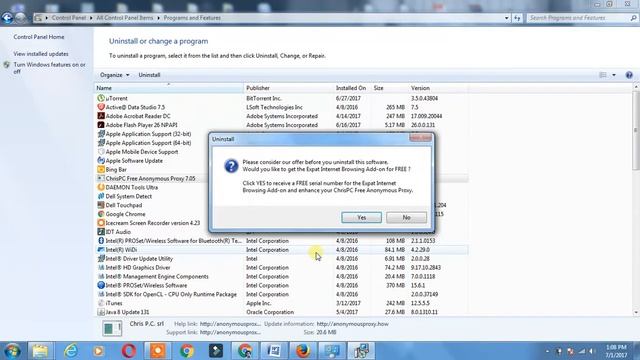Open the help icon on the toolbar

point(629,75)
